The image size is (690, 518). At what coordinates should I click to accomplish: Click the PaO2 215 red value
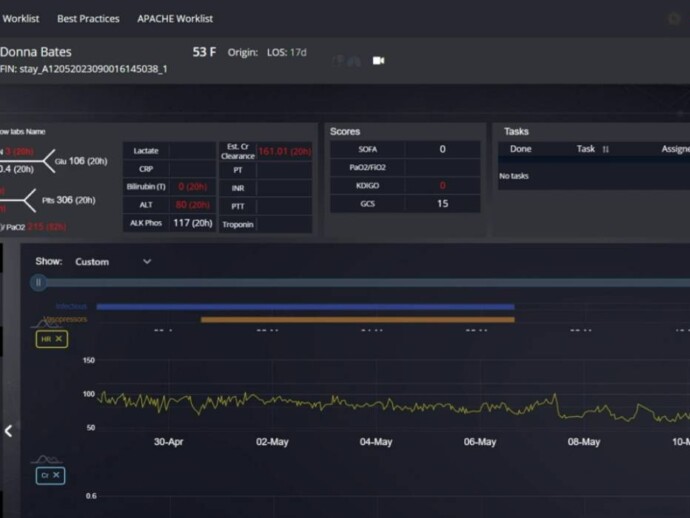tap(47, 227)
